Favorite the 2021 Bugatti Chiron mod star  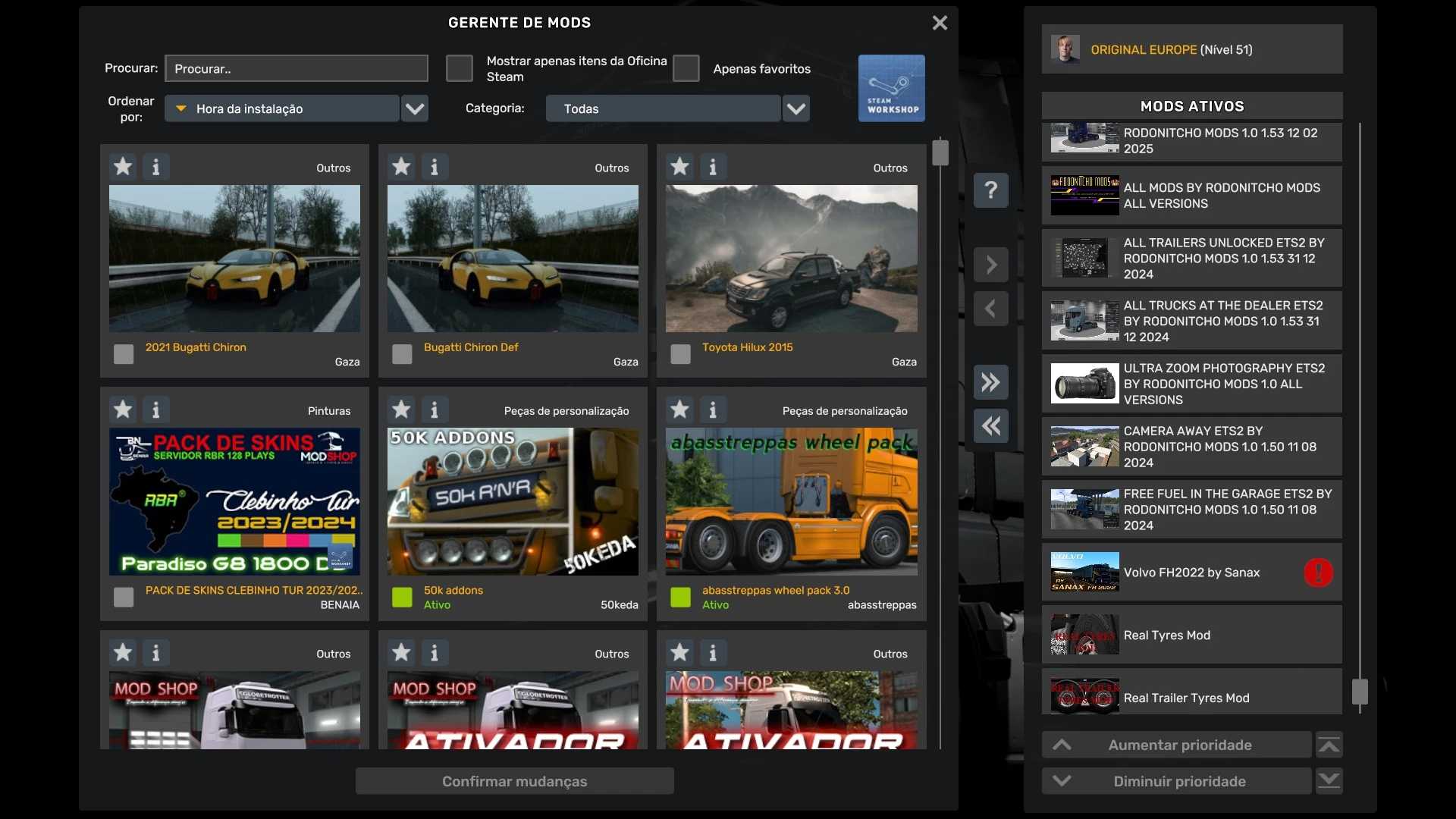(x=123, y=166)
